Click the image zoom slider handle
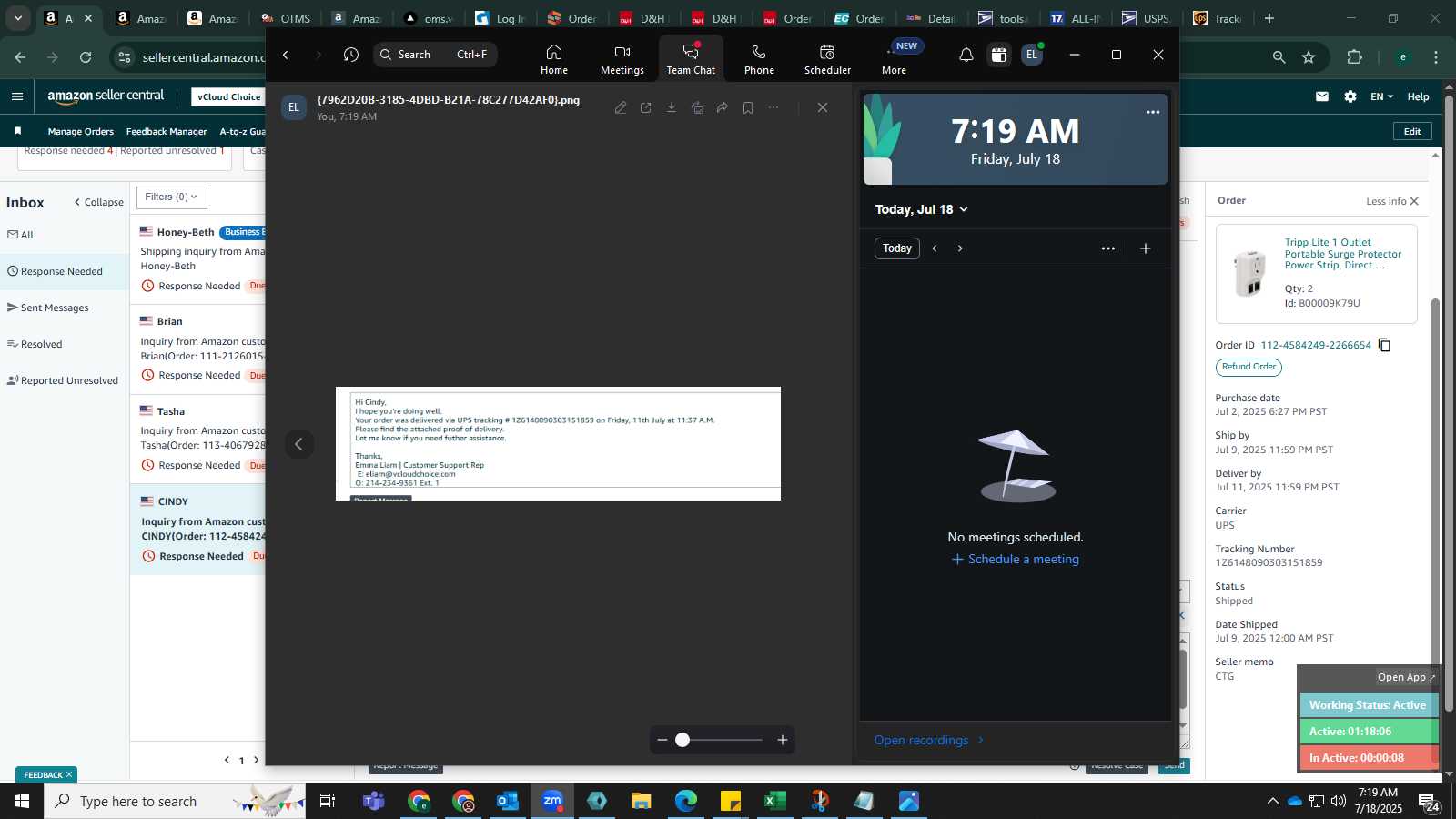This screenshot has height=819, width=1456. click(682, 740)
